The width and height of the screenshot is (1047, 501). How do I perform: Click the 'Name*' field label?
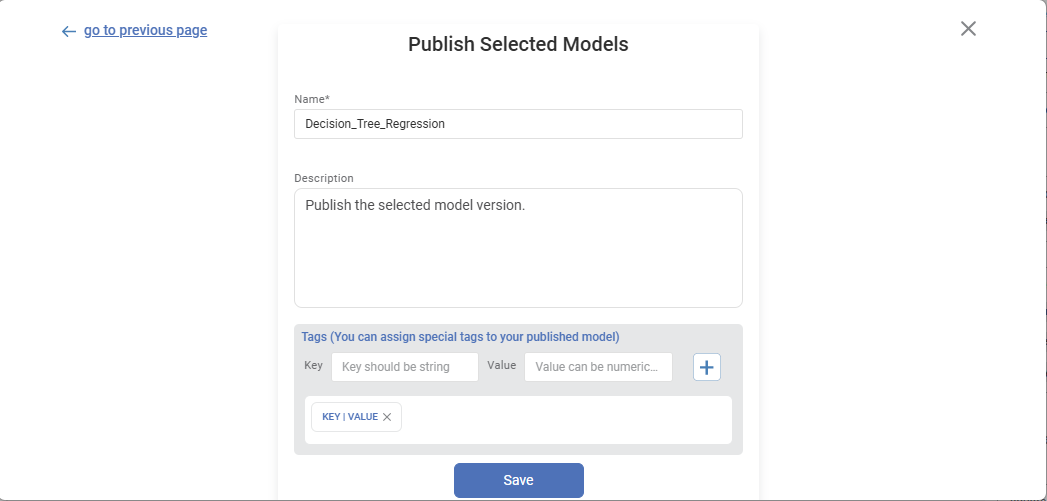click(x=312, y=99)
